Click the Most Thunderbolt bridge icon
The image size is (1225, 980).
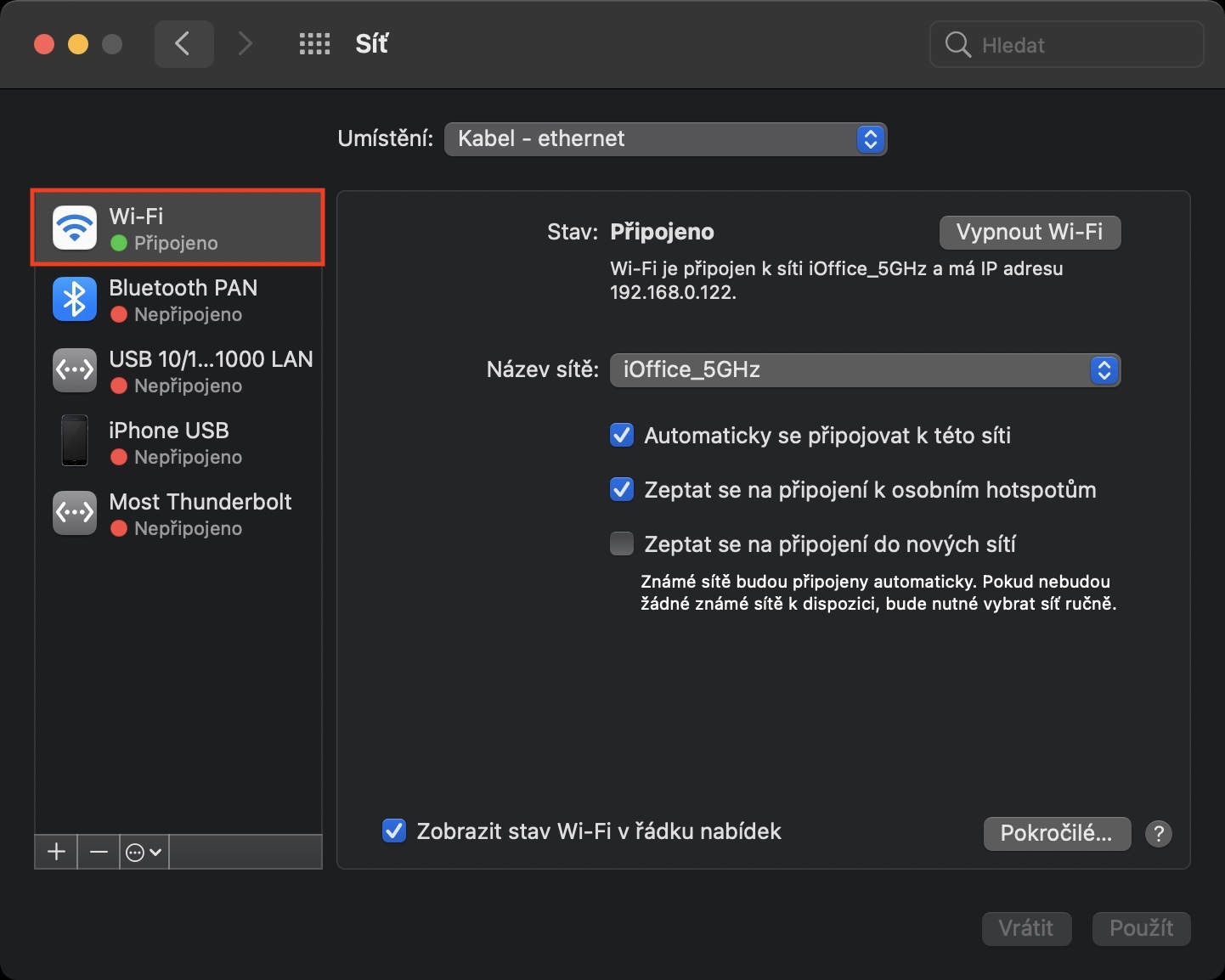point(75,513)
